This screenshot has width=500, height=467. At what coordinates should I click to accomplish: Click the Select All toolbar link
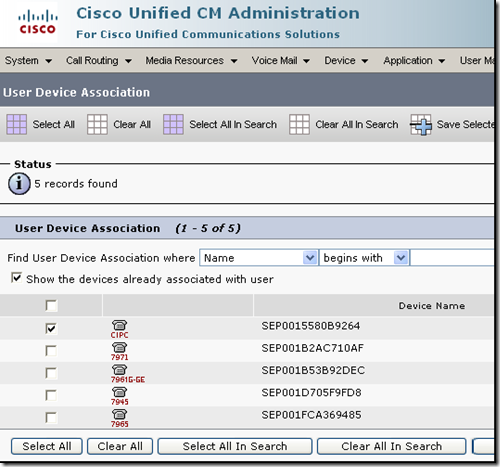pos(54,124)
